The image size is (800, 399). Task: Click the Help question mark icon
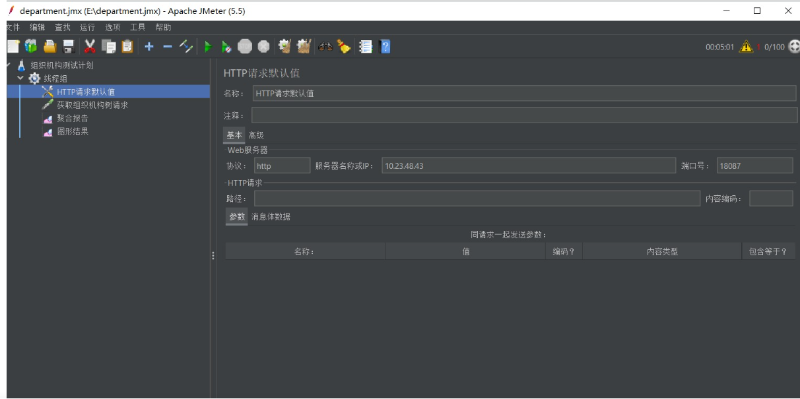385,46
